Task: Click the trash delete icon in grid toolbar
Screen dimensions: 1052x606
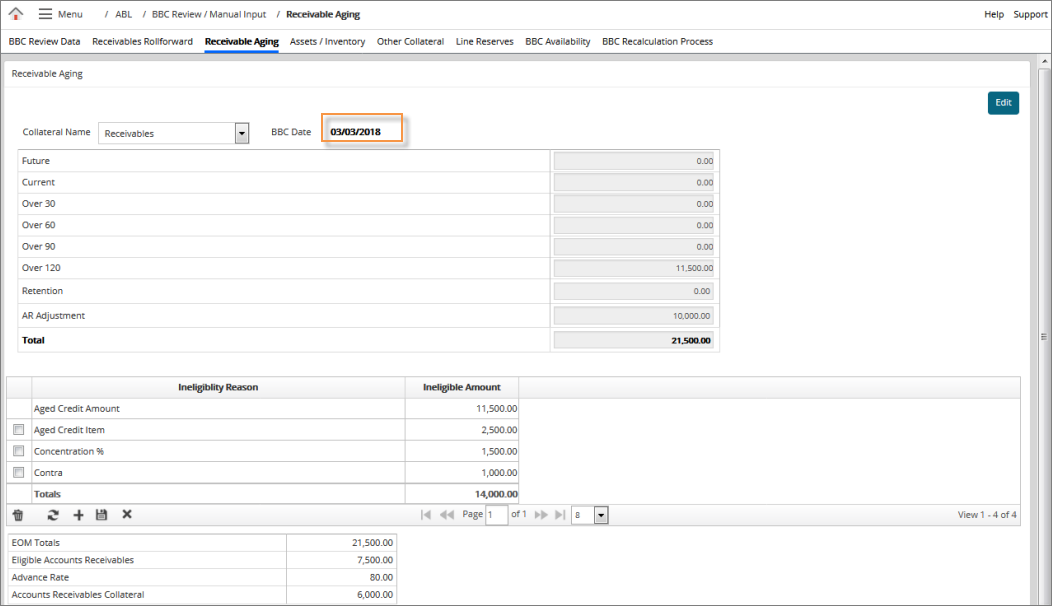Action: point(17,515)
